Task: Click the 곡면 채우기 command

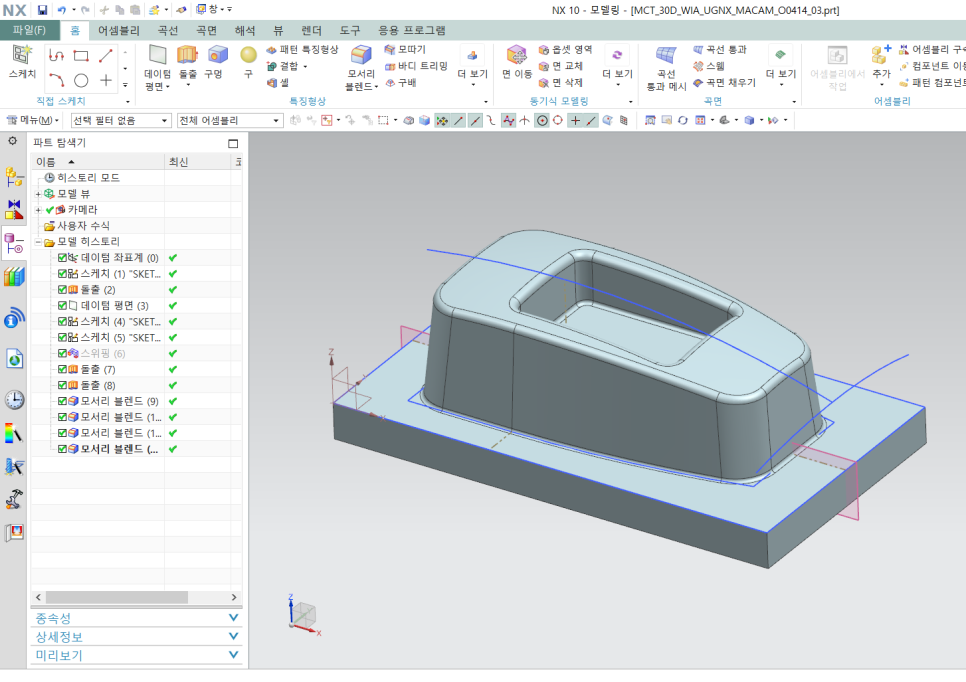Action: pyautogui.click(x=724, y=83)
